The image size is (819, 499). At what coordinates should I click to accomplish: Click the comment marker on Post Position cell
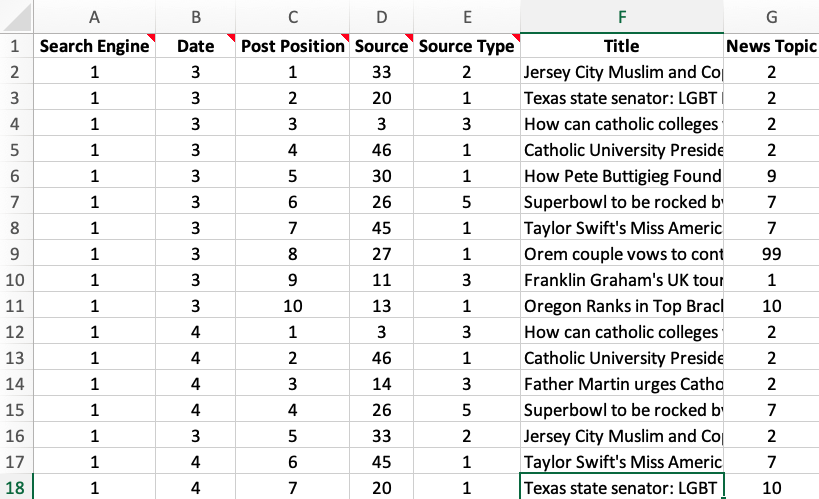[345, 37]
